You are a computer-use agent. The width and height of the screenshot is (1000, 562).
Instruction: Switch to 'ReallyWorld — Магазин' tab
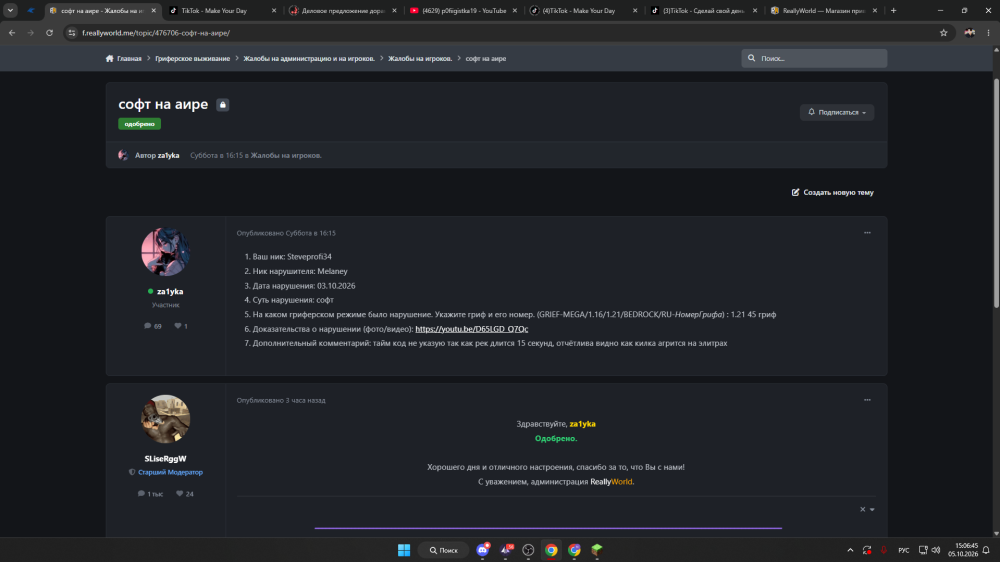coord(823,10)
